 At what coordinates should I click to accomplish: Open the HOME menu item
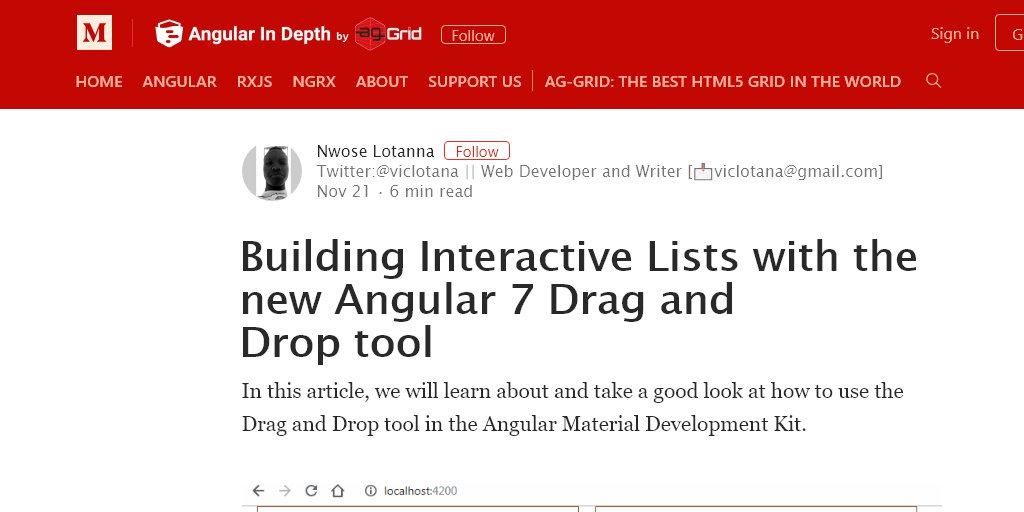click(x=99, y=82)
